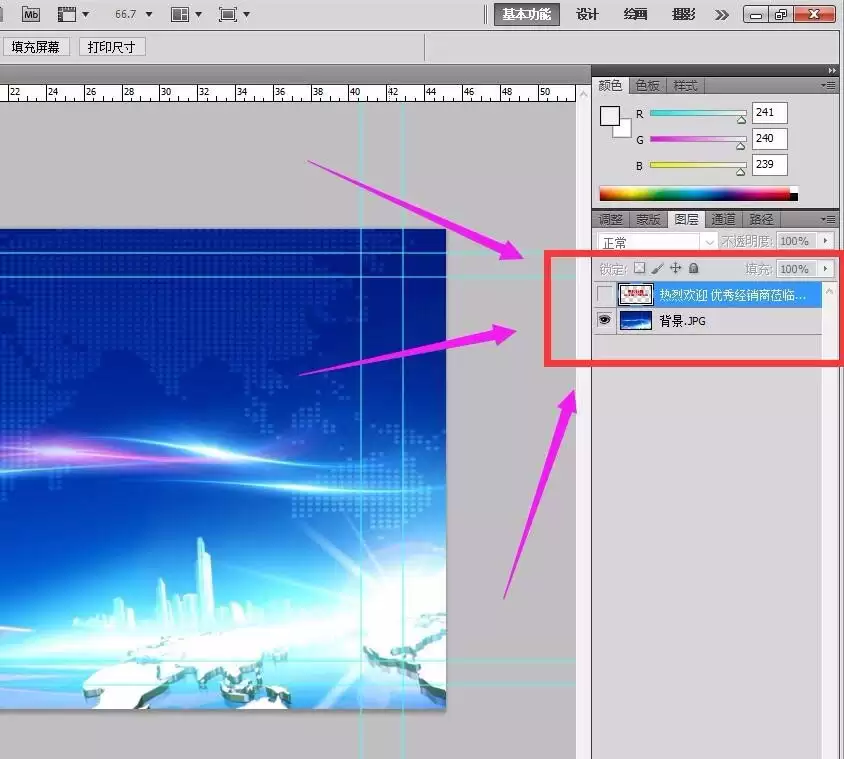Toggle lock position move icon
844x759 pixels.
coord(676,268)
